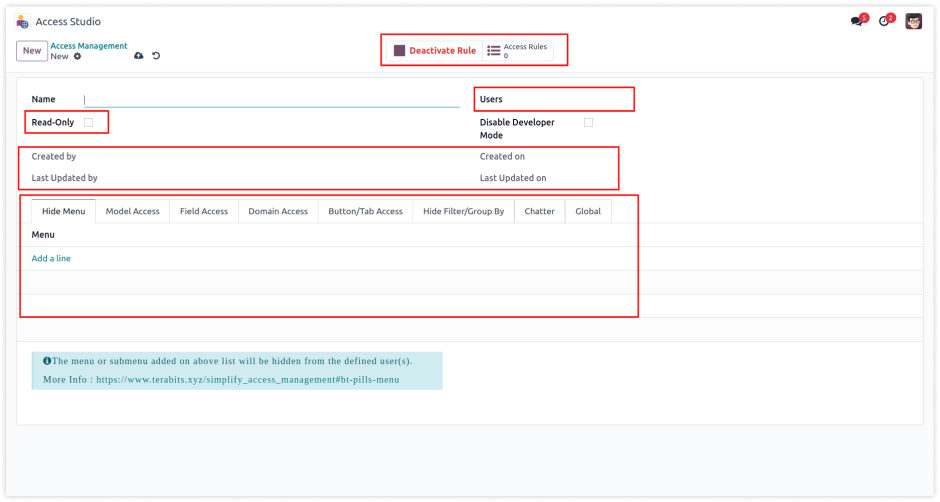Click the discard changes undo icon
The image size is (940, 502).
(156, 56)
